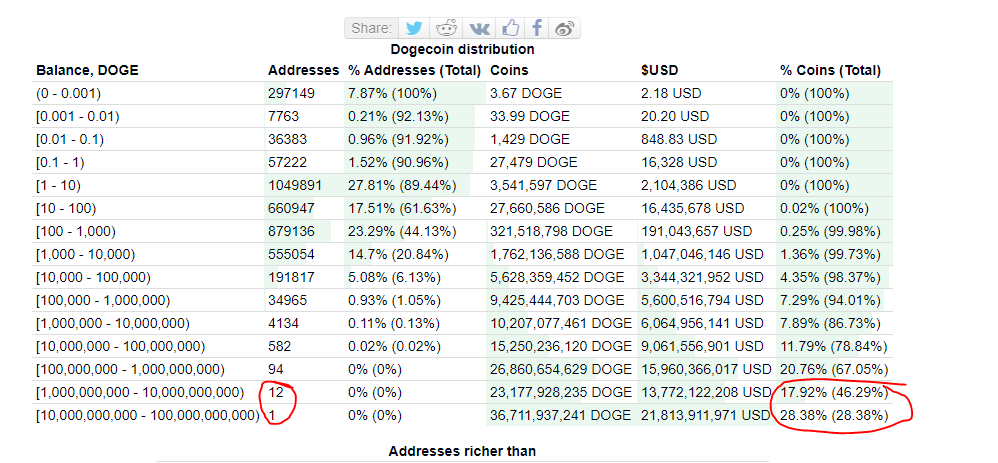
Task: Select the "[100,000,000 - 1,000,000,000)" balance range
Action: coord(130,369)
